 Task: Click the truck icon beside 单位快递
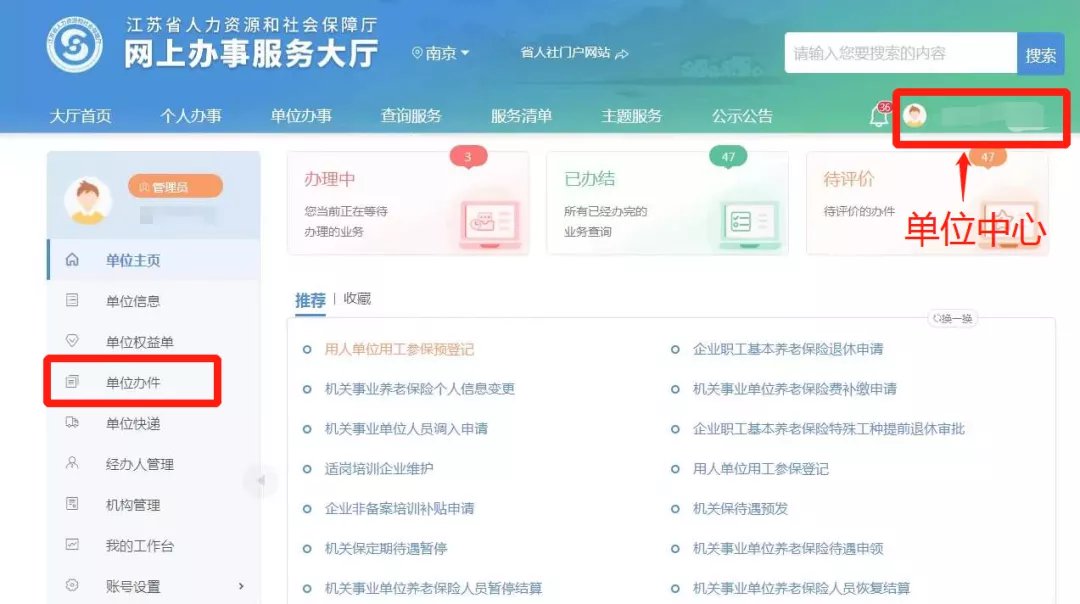click(x=72, y=422)
